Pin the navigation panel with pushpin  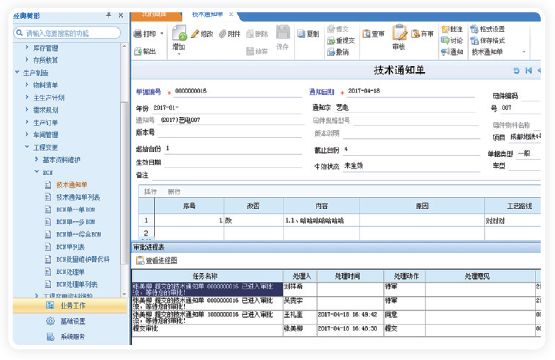109,15
